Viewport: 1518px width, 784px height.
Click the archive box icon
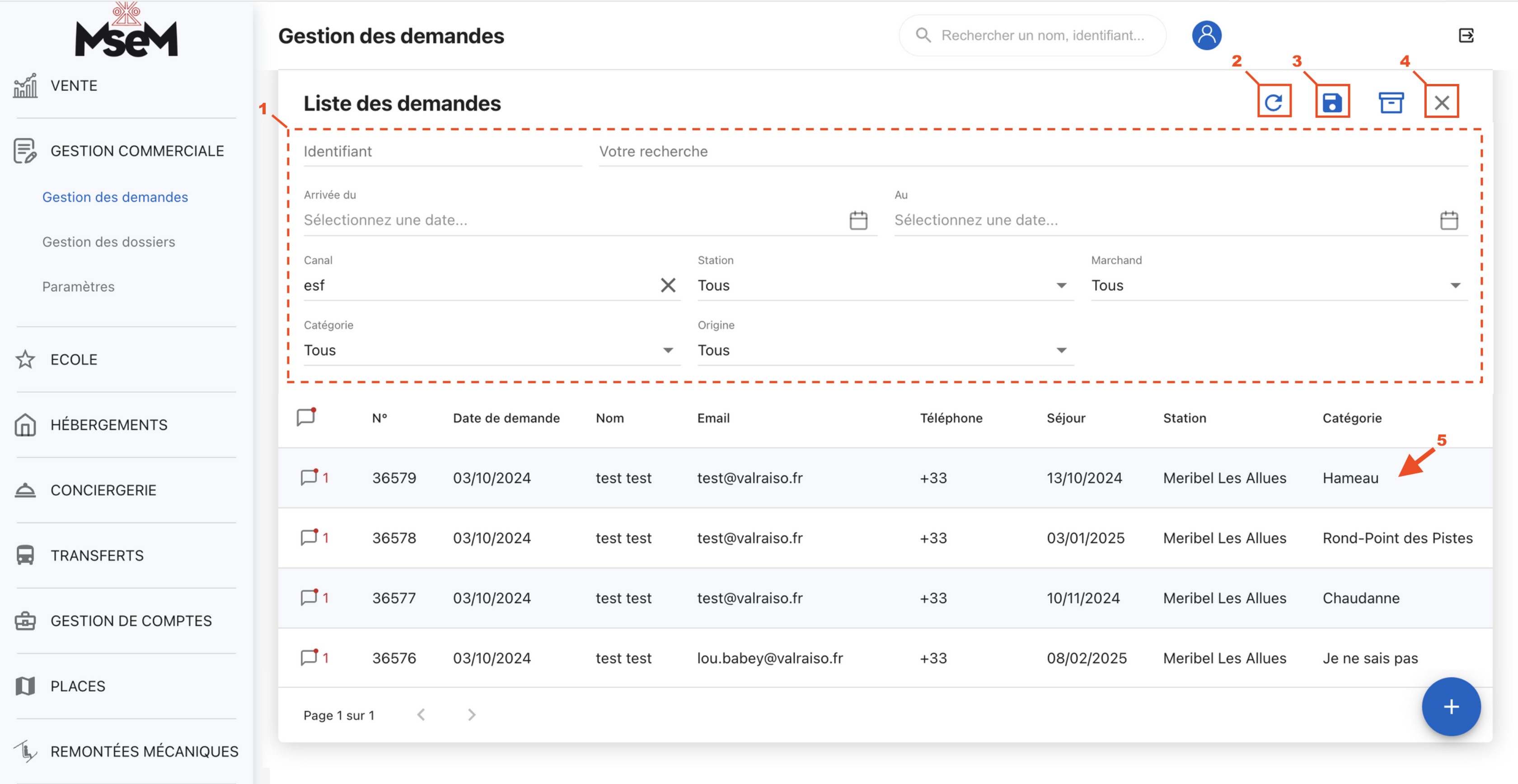click(1391, 103)
